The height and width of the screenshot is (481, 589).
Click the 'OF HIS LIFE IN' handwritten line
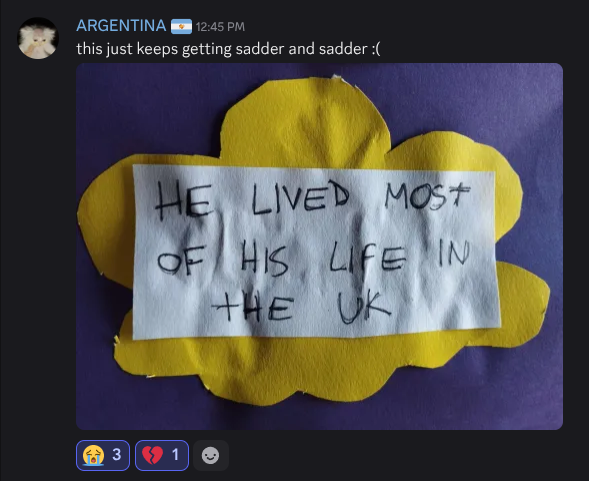[x=314, y=257]
